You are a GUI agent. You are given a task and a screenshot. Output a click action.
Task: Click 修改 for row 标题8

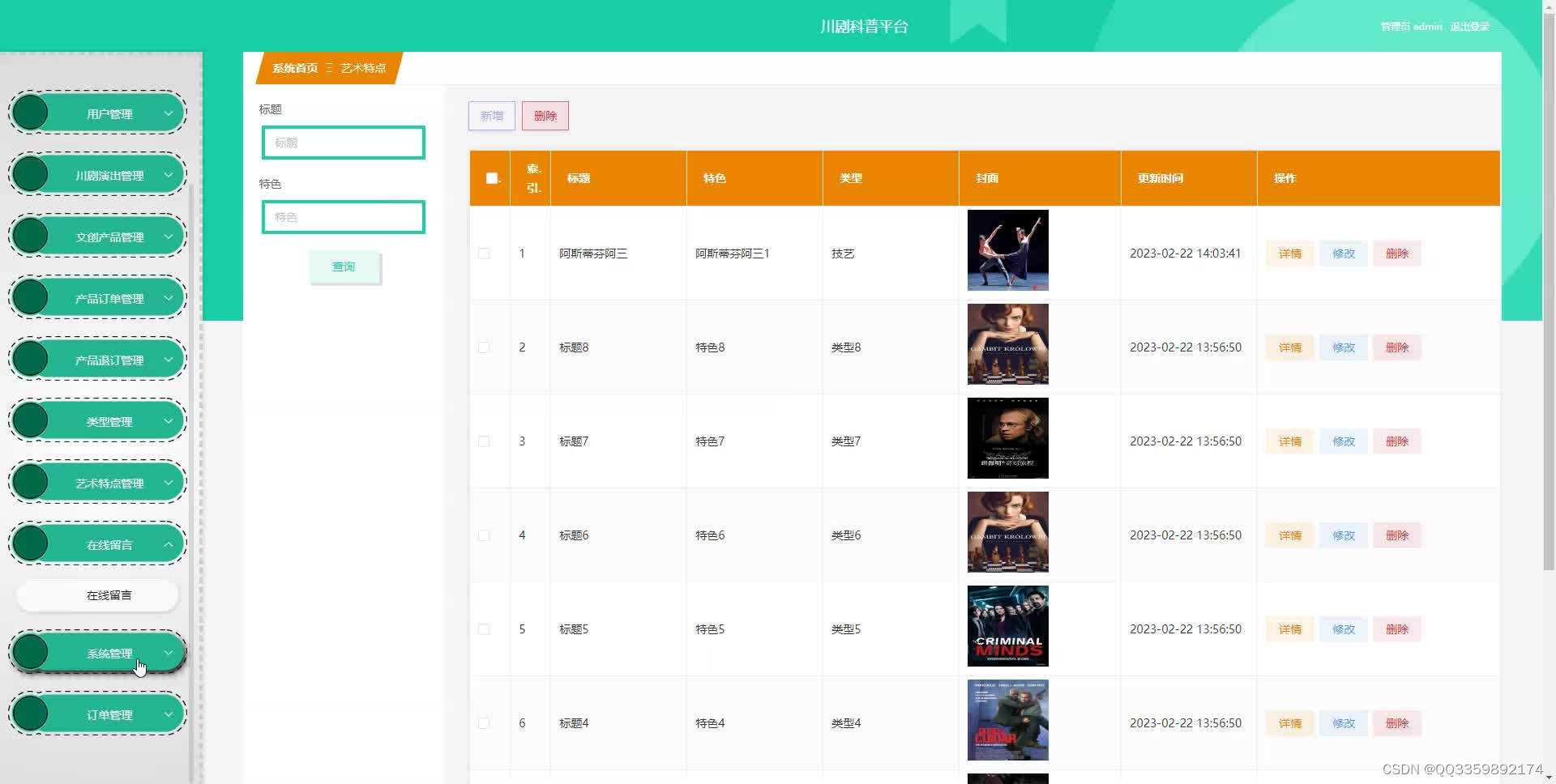(1344, 347)
